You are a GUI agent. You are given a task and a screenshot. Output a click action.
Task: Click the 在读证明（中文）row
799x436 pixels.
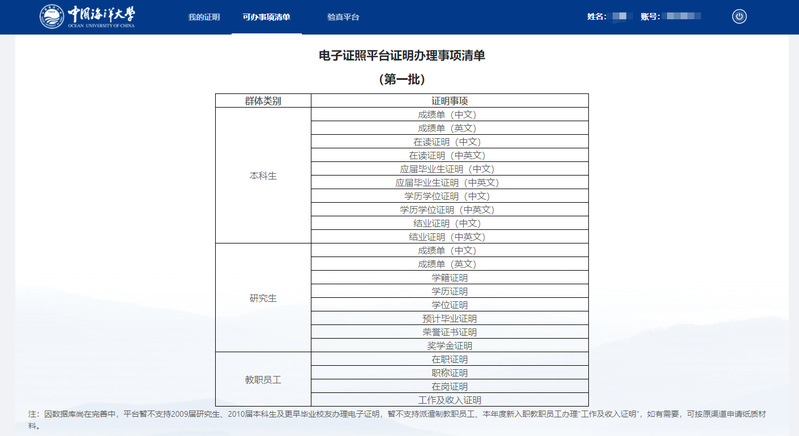click(x=449, y=142)
